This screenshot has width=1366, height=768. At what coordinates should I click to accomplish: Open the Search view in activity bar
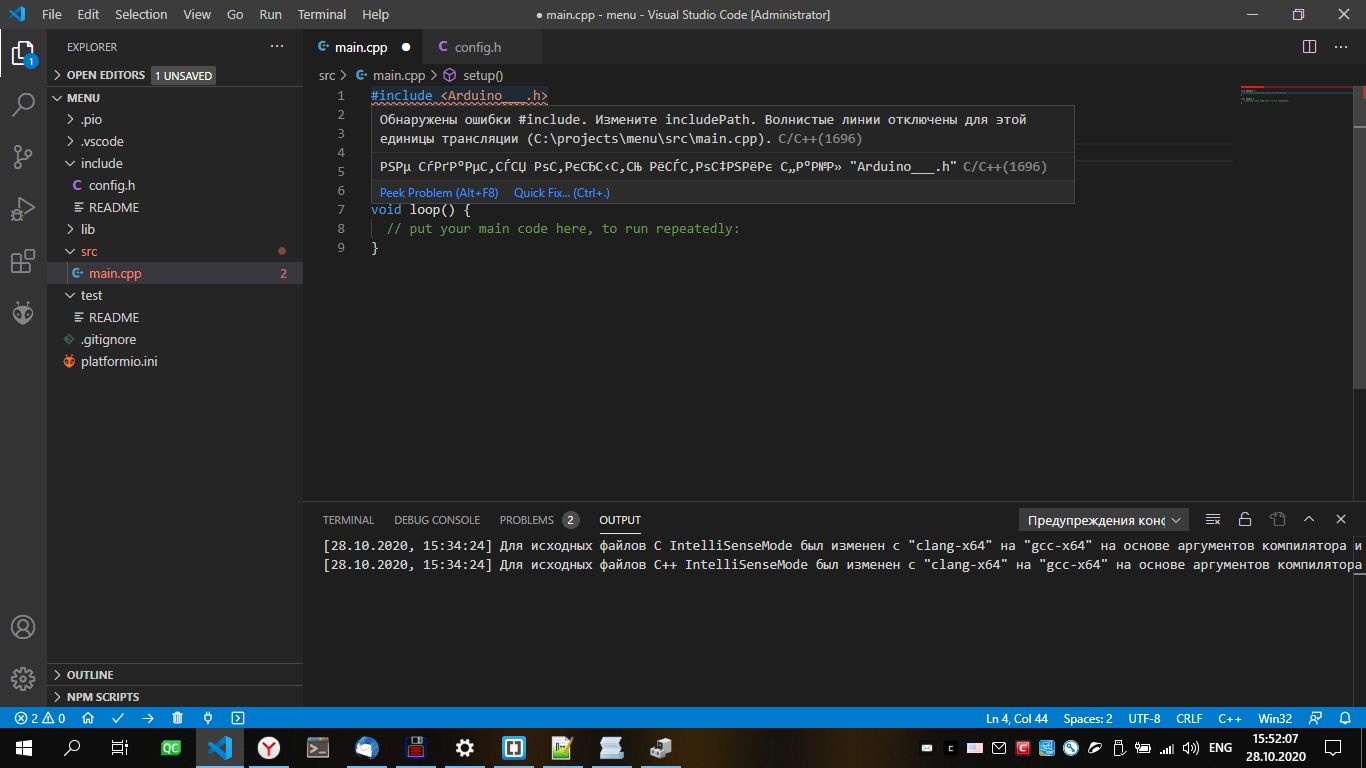tap(23, 104)
